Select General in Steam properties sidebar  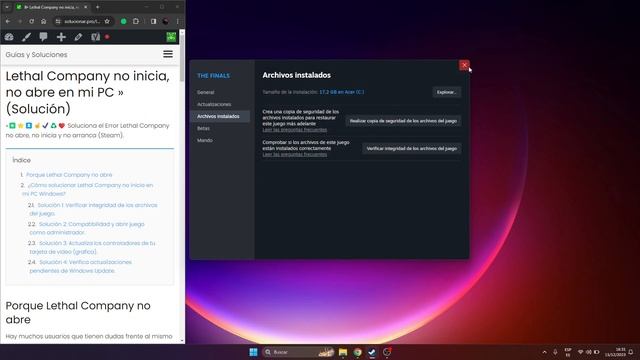click(205, 92)
